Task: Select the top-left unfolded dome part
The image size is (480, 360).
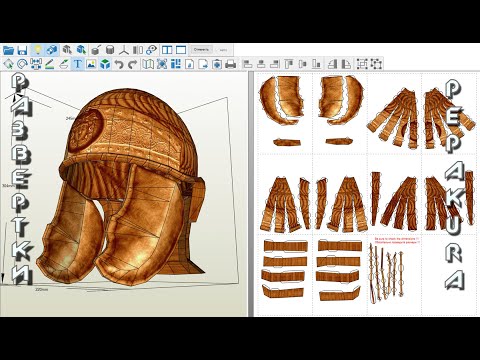Action: point(282,101)
